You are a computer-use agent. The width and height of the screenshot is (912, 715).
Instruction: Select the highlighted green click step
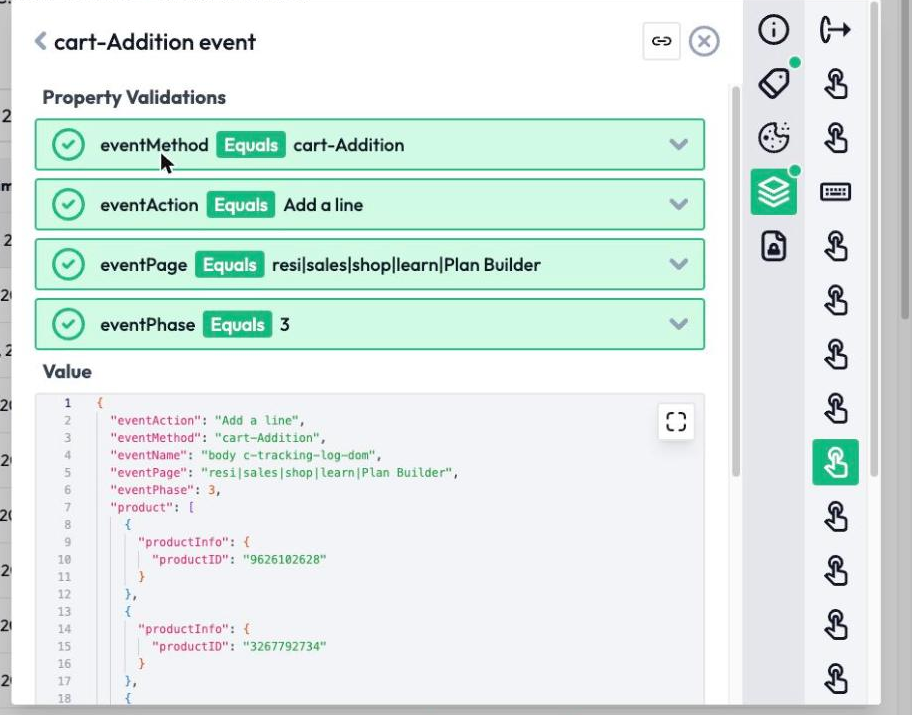click(835, 462)
